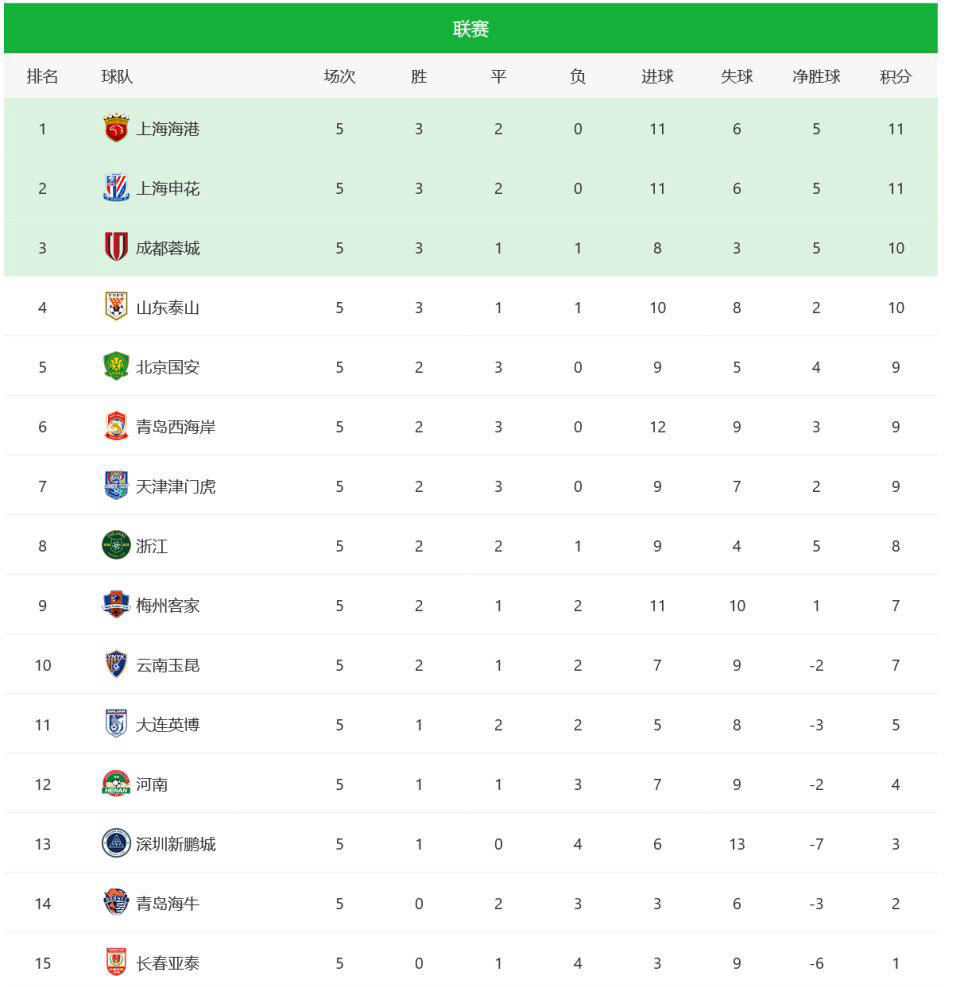Click the Shanghai Shenhua (上海申花) crest icon
This screenshot has height=987, width=960.
(x=116, y=188)
